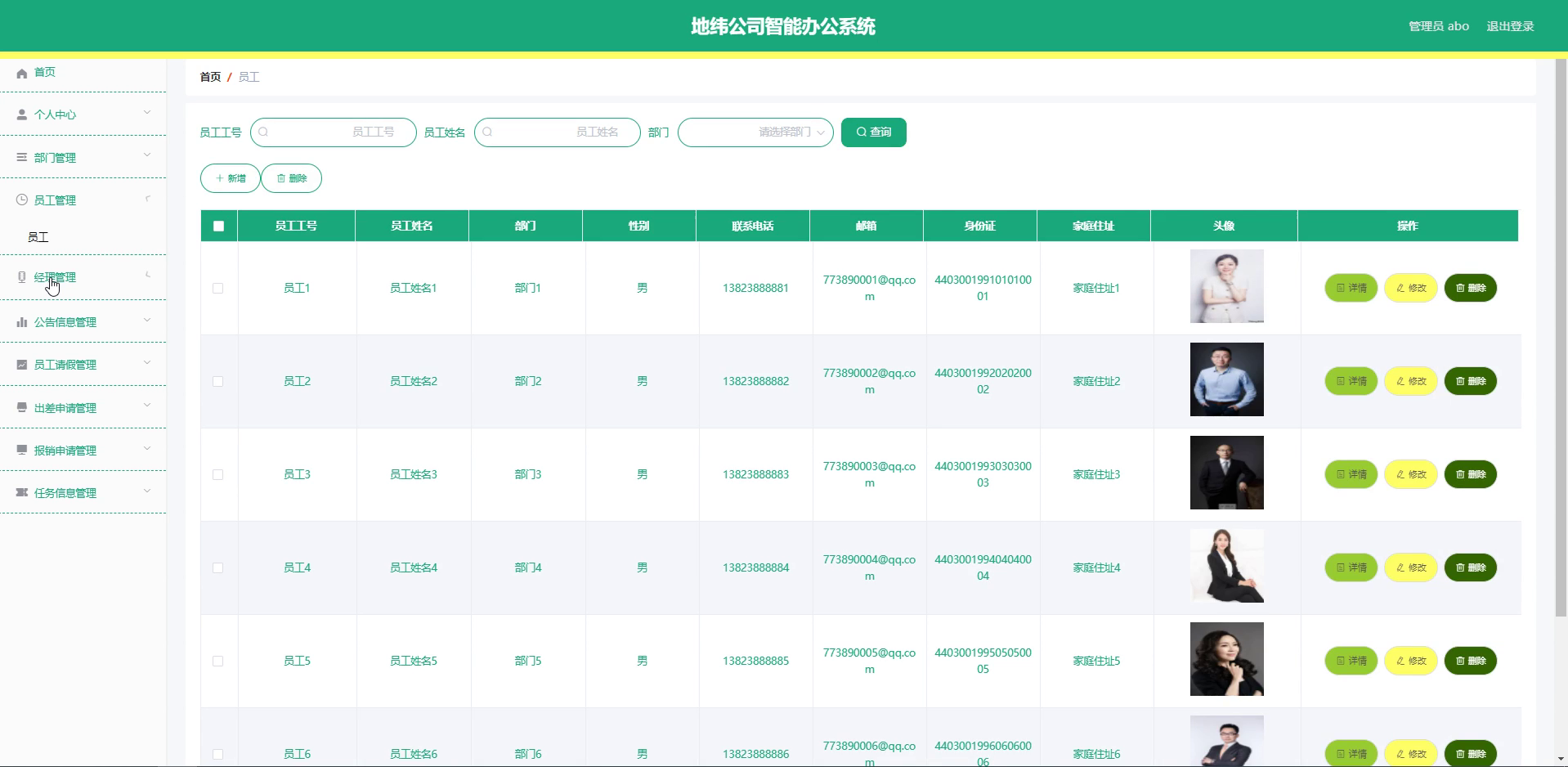Edit 员工2 with 修改 button
Screen dimensions: 1568x767
[1411, 381]
